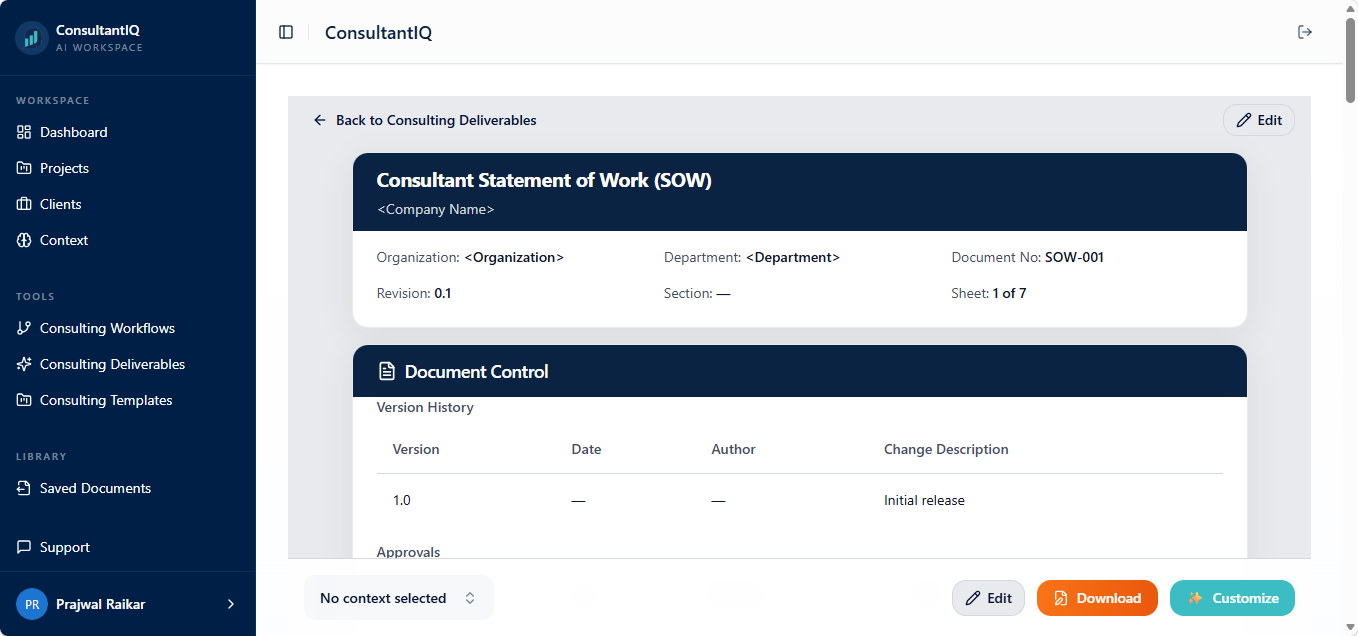
Task: Click the Consulting Deliverables sparkle icon
Action: click(24, 364)
